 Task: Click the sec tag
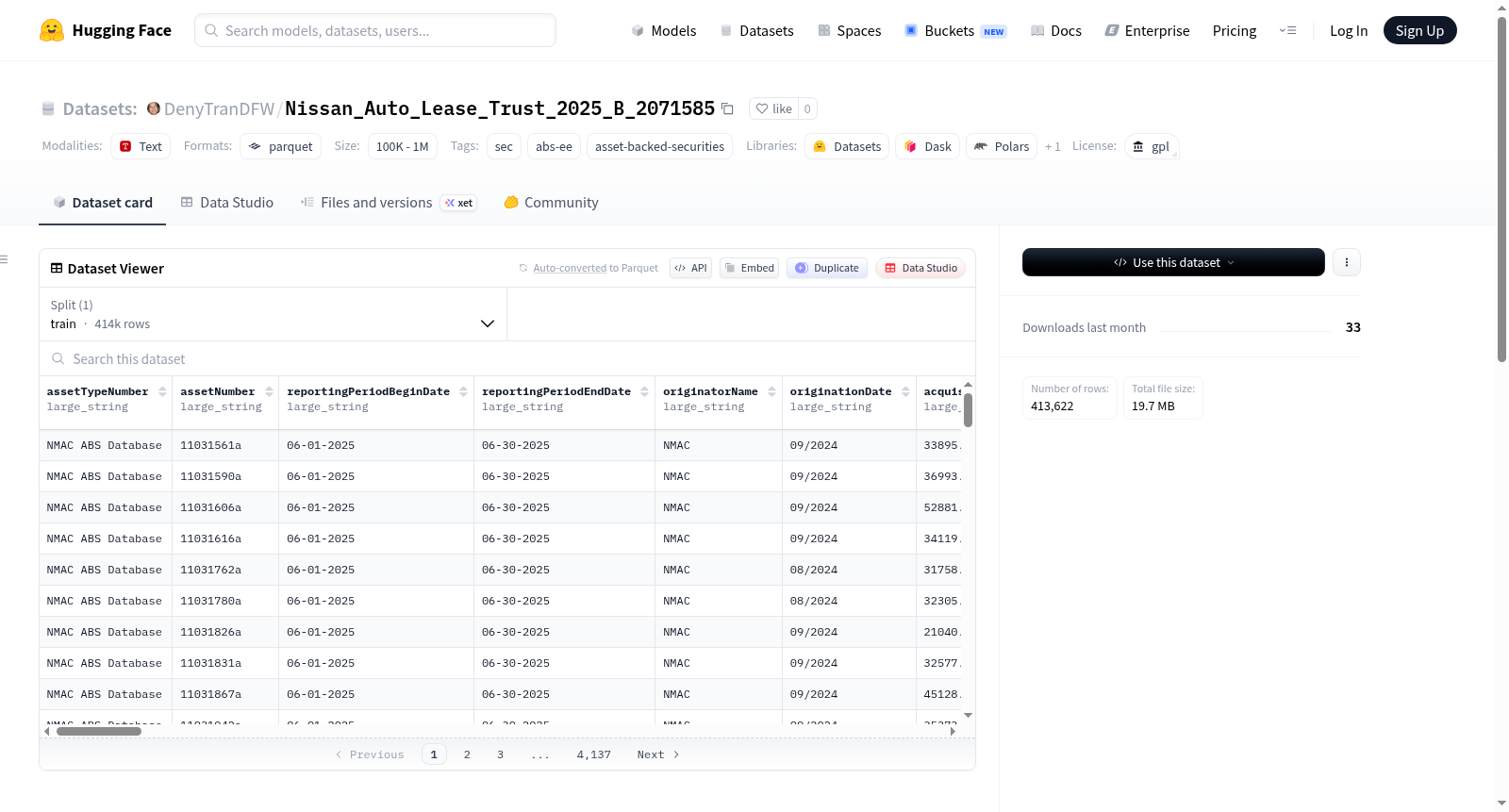pyautogui.click(x=504, y=146)
